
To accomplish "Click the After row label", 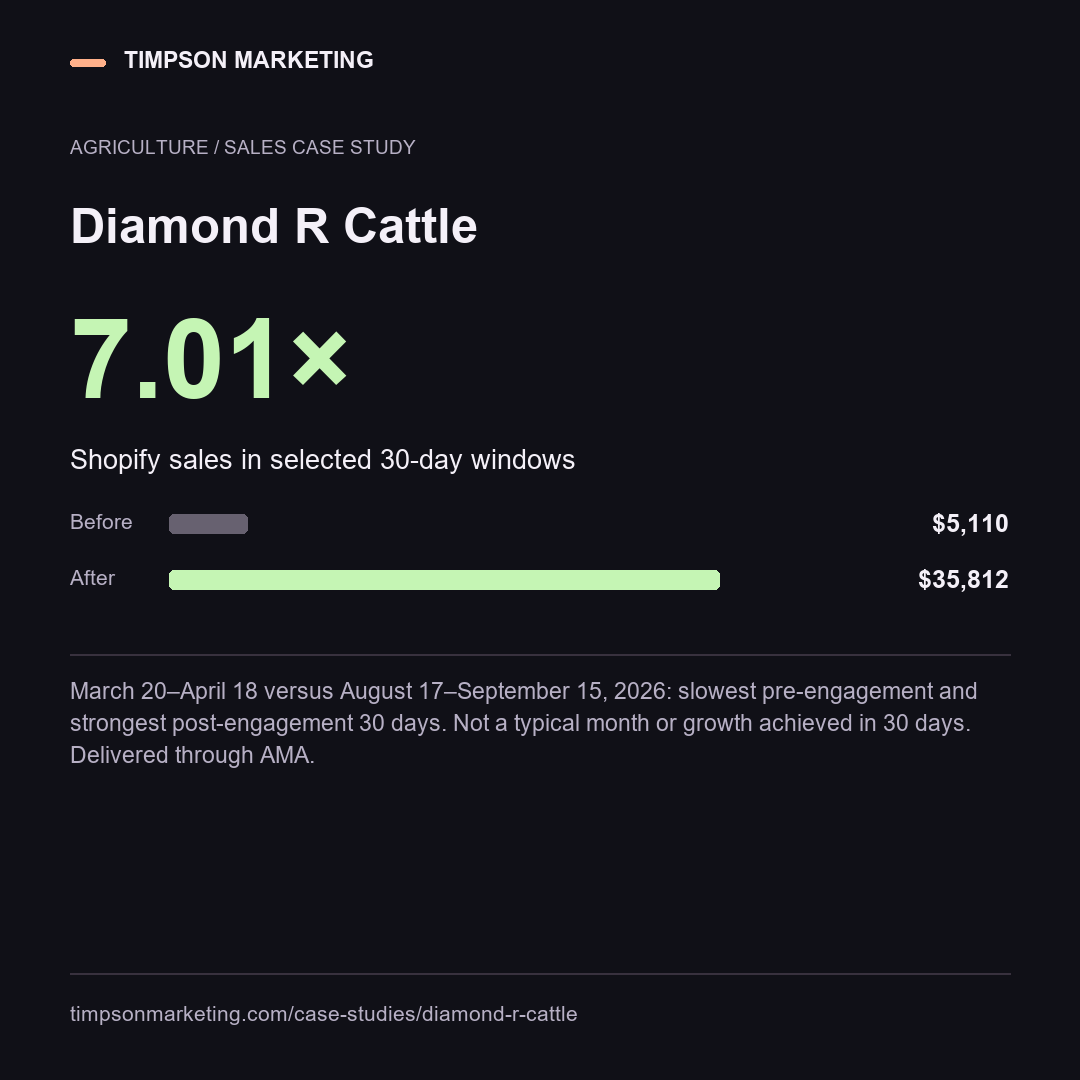I will (x=92, y=578).
